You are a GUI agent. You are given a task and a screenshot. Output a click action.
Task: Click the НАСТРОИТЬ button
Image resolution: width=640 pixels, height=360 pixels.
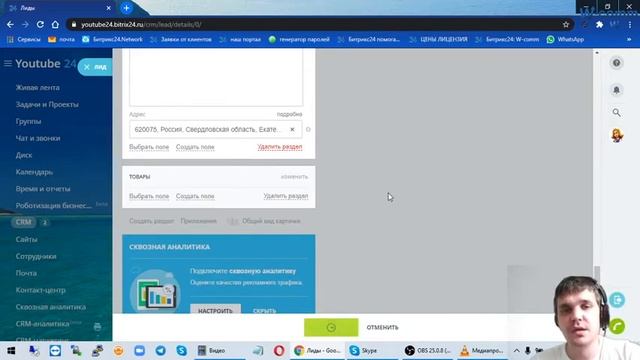[215, 310]
